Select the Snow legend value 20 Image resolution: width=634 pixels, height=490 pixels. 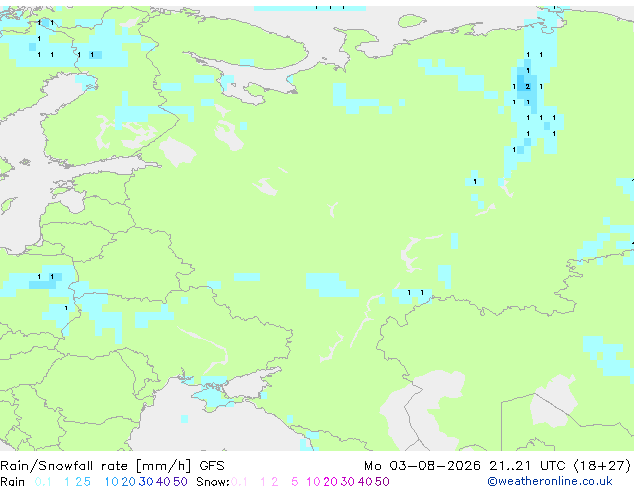point(330,482)
